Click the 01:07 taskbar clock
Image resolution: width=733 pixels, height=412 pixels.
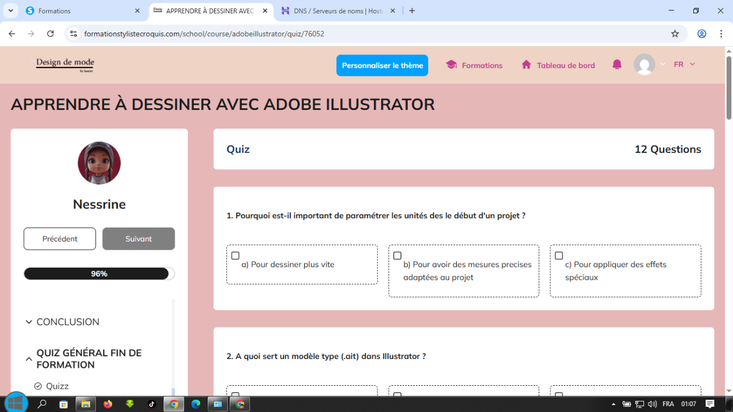[688, 404]
